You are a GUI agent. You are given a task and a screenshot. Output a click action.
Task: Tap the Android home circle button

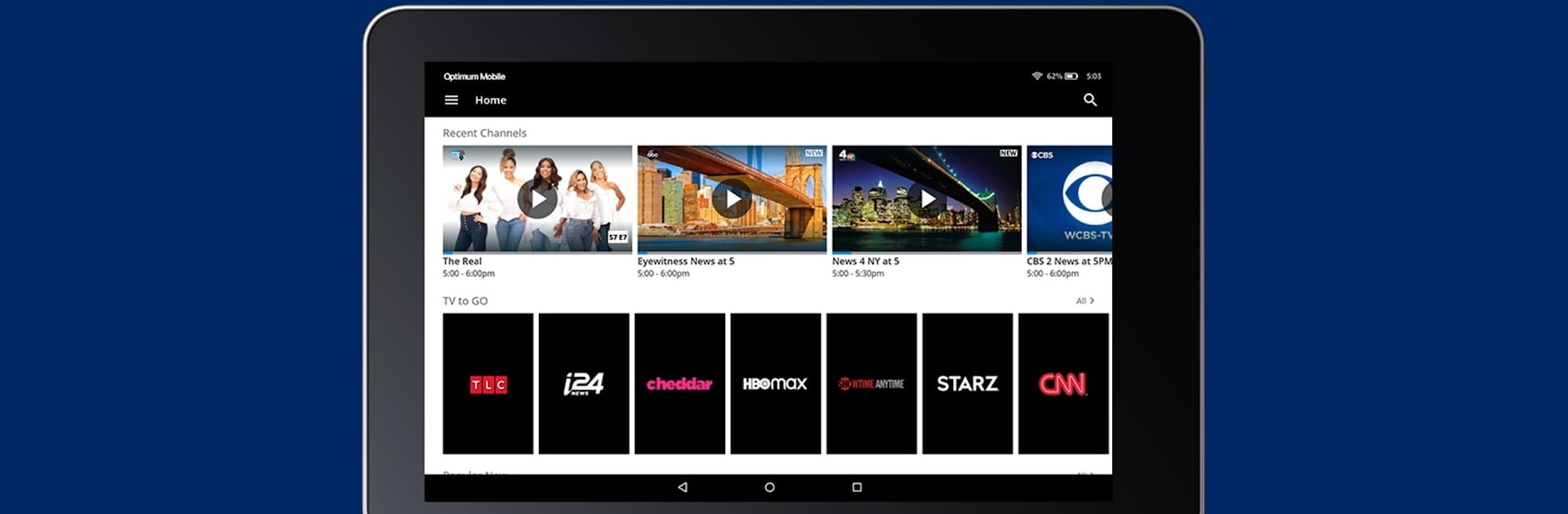tap(769, 487)
